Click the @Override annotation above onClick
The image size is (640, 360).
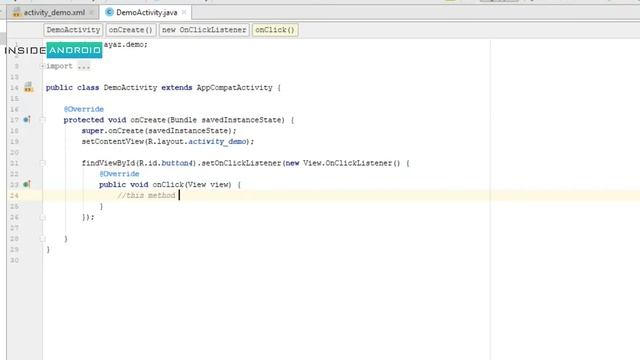(119, 173)
